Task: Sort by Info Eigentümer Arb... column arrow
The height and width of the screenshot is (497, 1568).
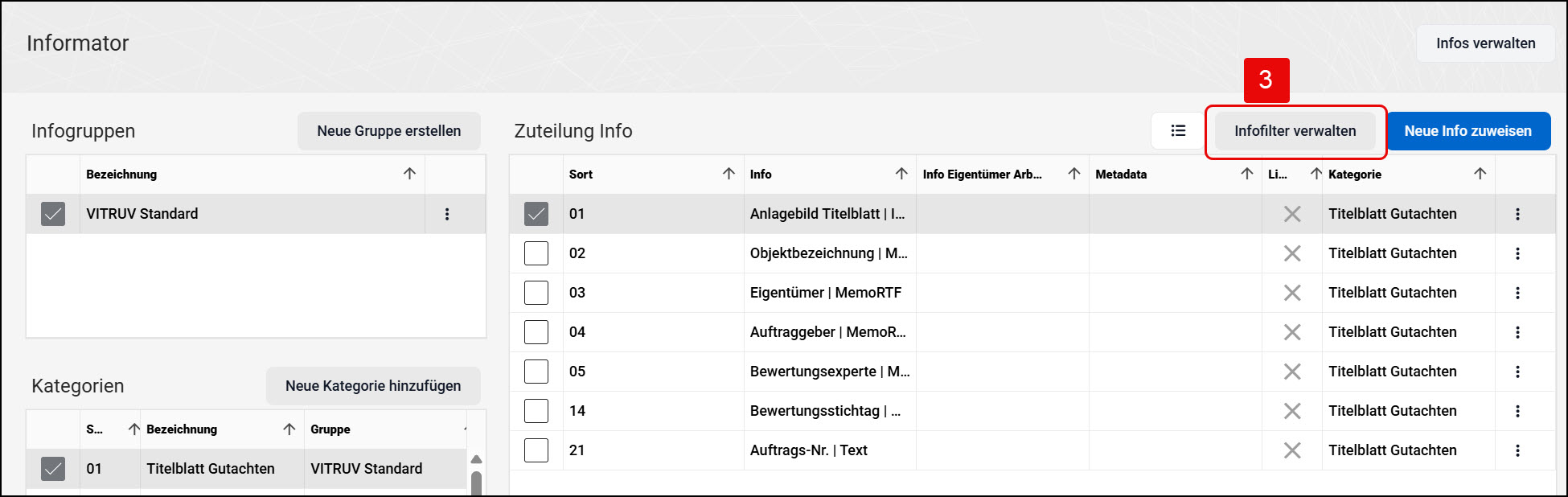Action: click(x=1074, y=174)
